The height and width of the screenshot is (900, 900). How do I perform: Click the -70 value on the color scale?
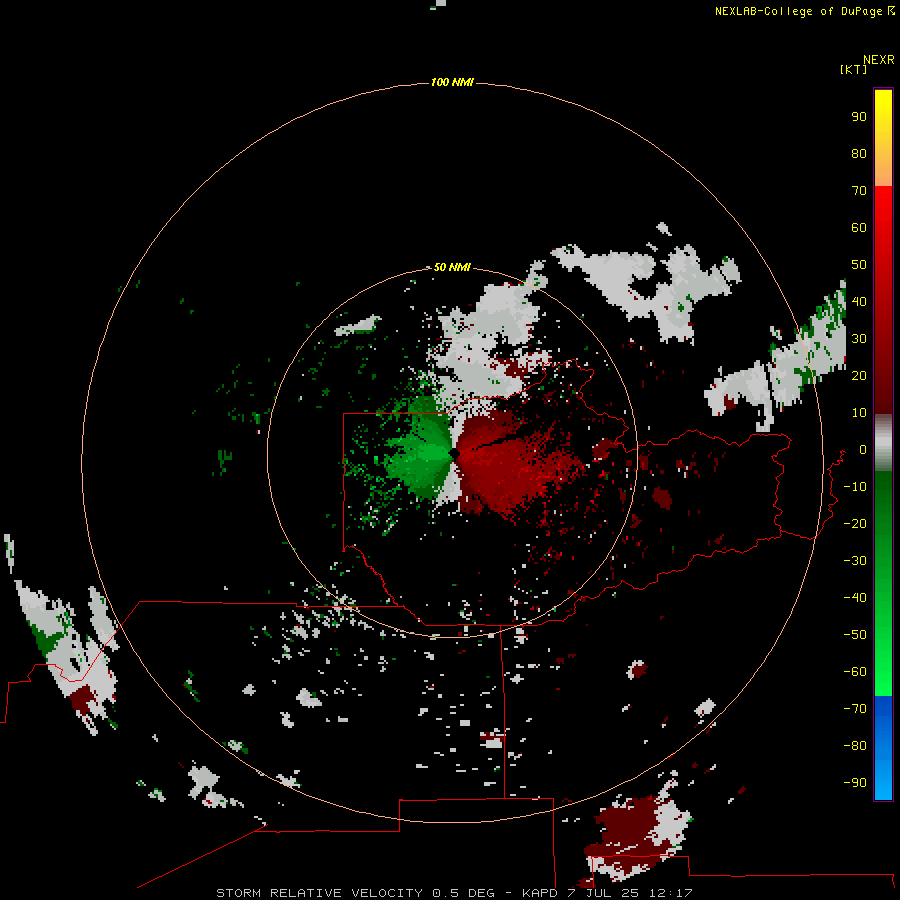[855, 709]
